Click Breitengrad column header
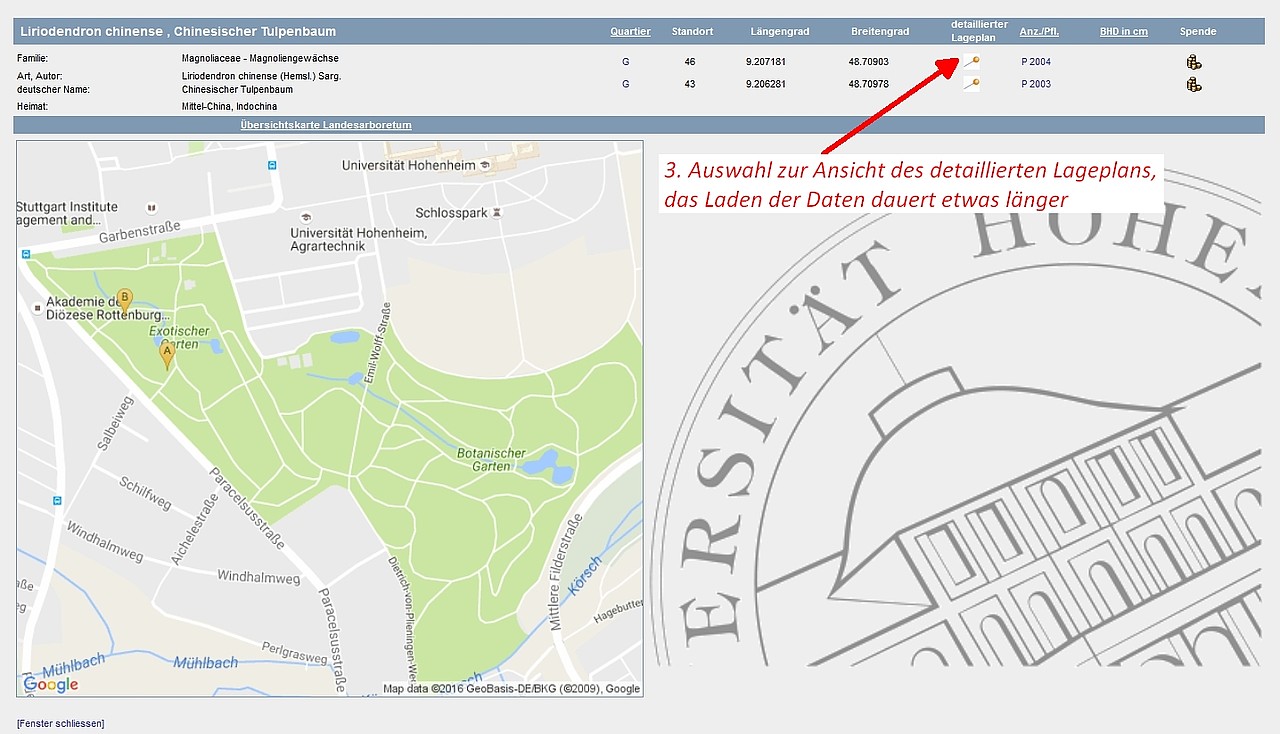The image size is (1280, 734). coord(880,32)
